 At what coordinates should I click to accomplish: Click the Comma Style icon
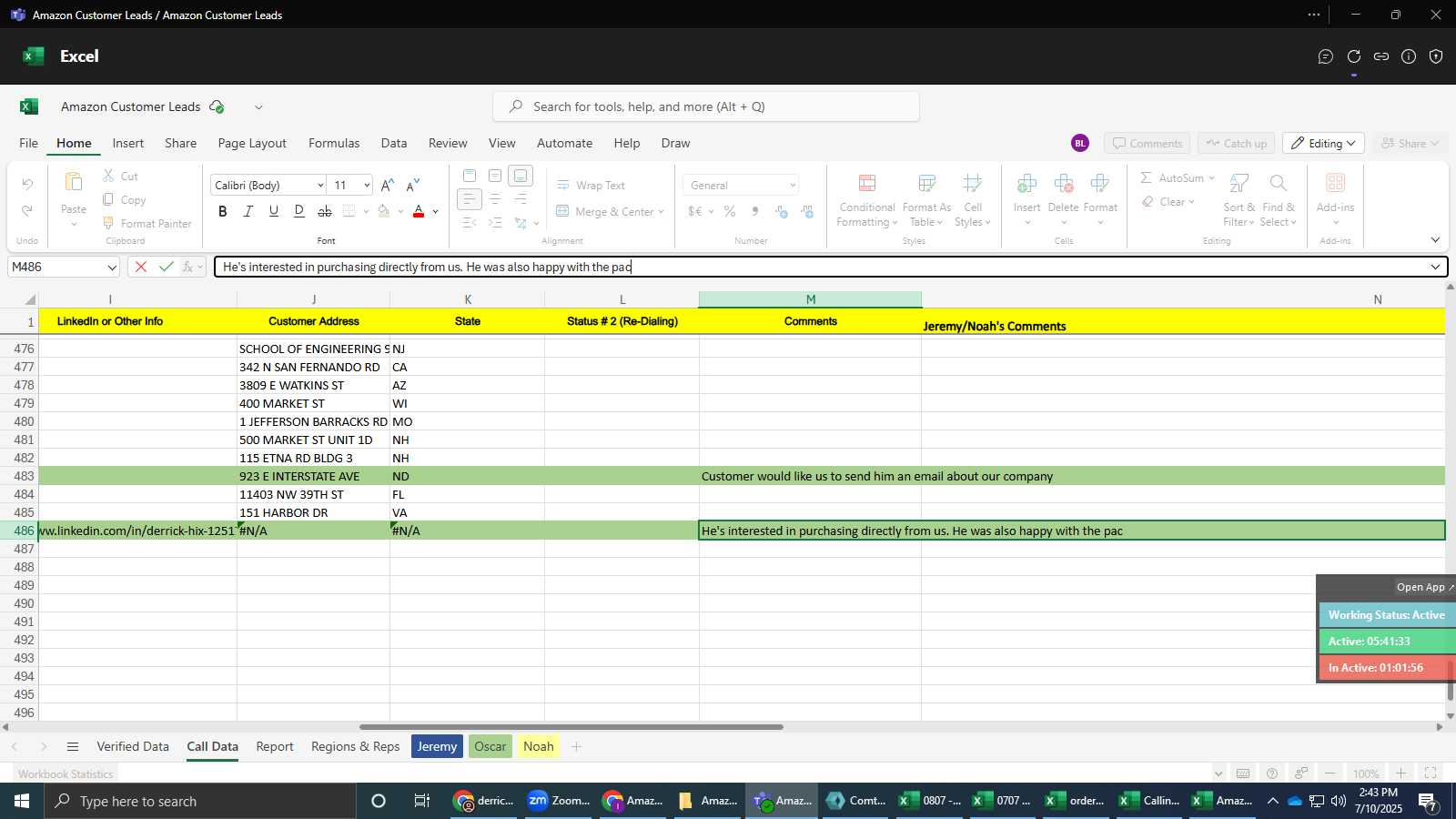755,211
